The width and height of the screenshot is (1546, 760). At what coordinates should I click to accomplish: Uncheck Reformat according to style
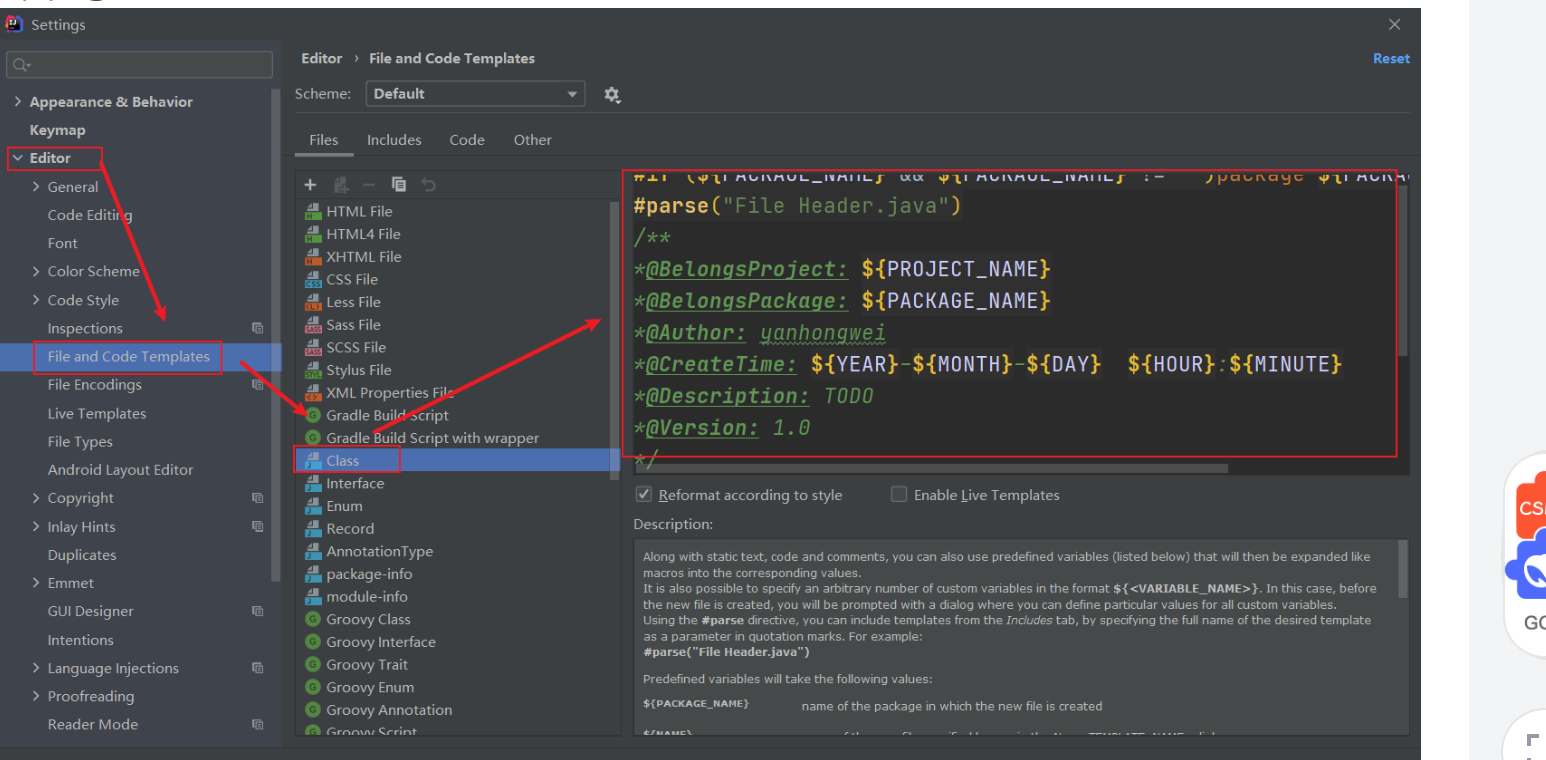(644, 495)
